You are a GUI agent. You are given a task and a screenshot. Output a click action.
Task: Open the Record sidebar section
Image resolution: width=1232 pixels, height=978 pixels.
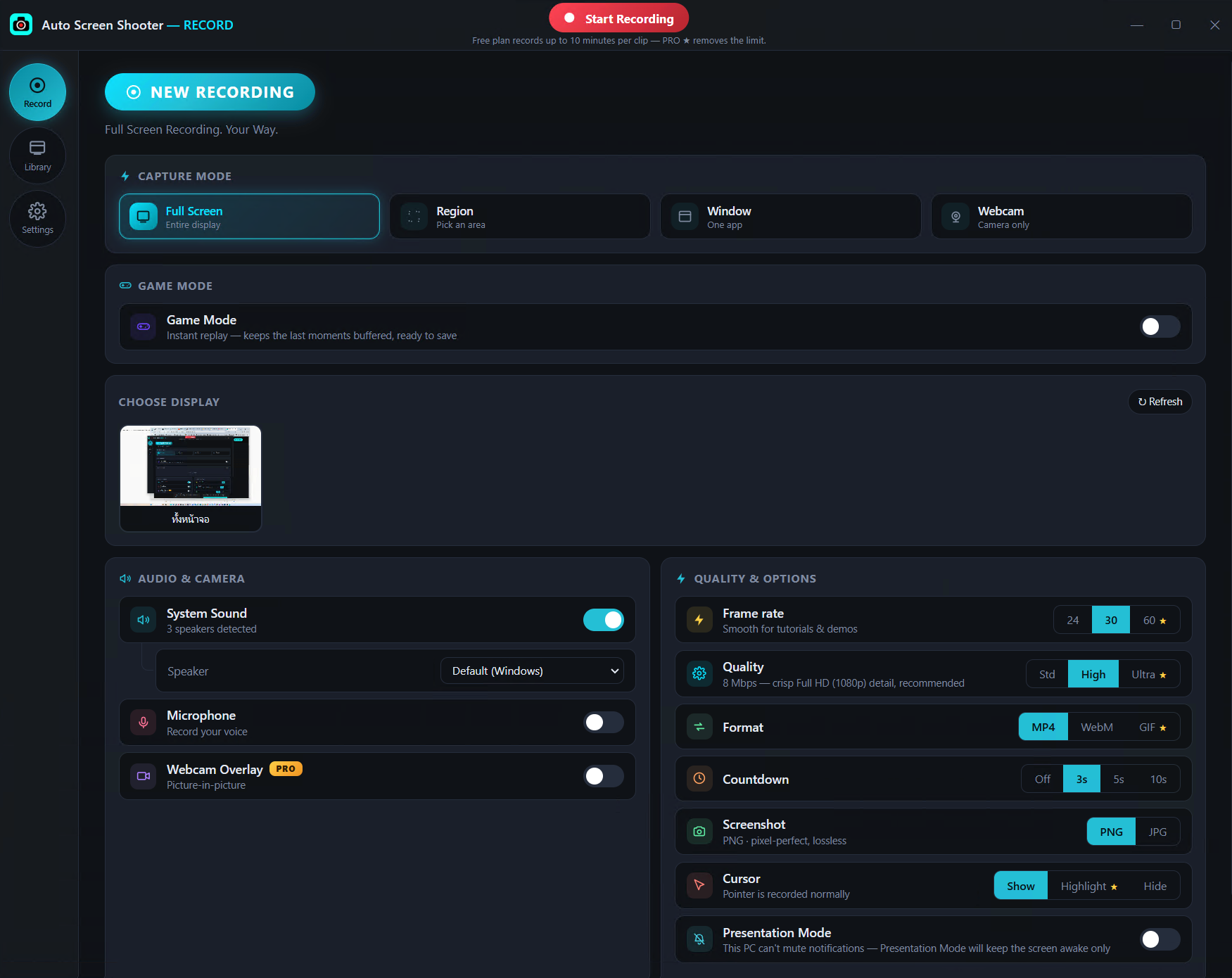point(37,92)
